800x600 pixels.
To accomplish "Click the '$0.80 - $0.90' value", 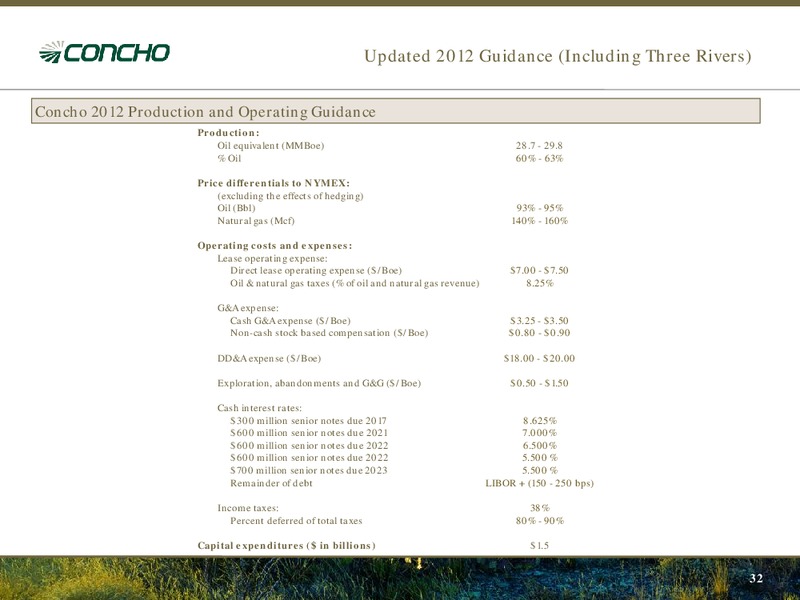I will pos(539,333).
